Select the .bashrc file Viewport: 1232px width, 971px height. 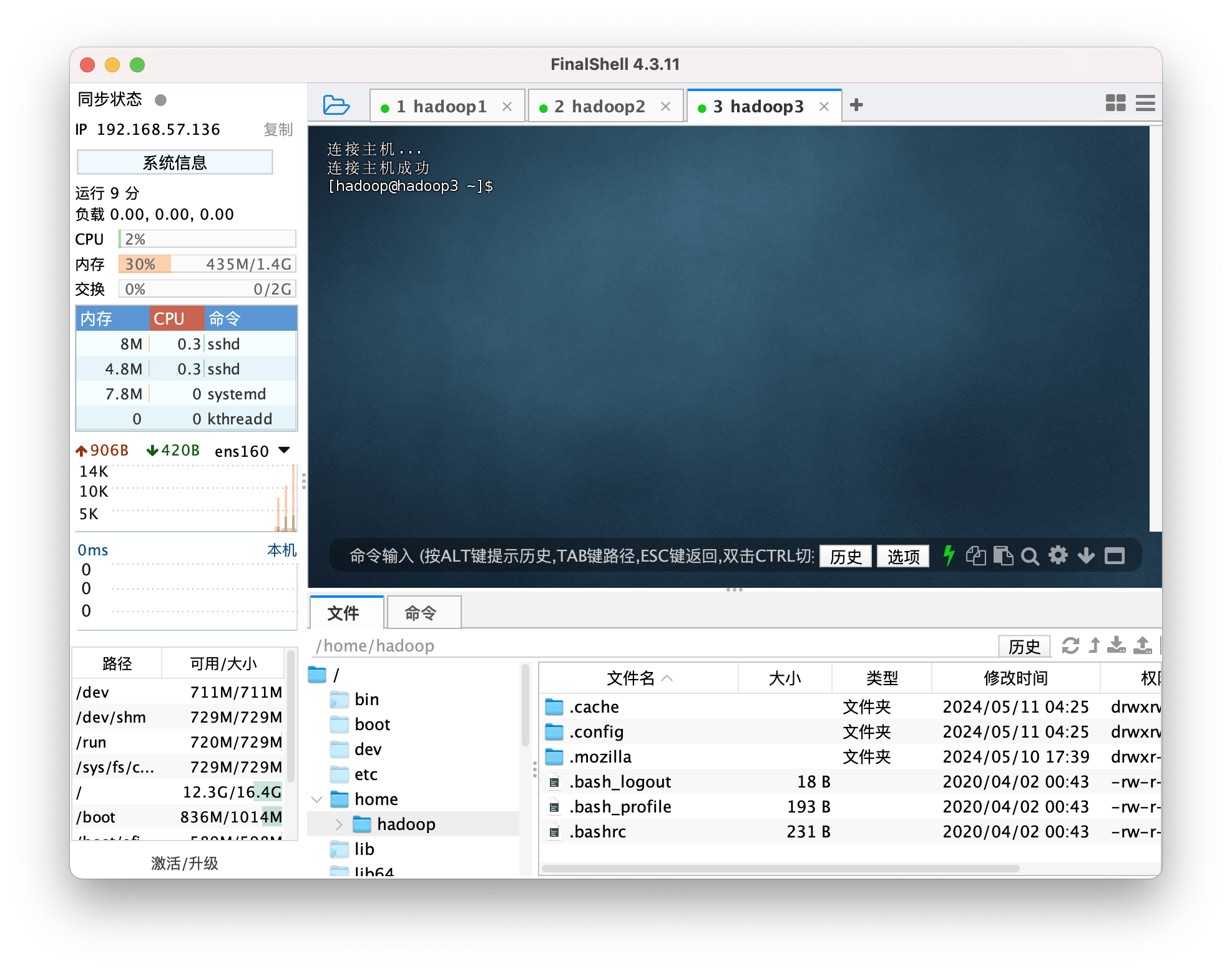tap(849, 831)
